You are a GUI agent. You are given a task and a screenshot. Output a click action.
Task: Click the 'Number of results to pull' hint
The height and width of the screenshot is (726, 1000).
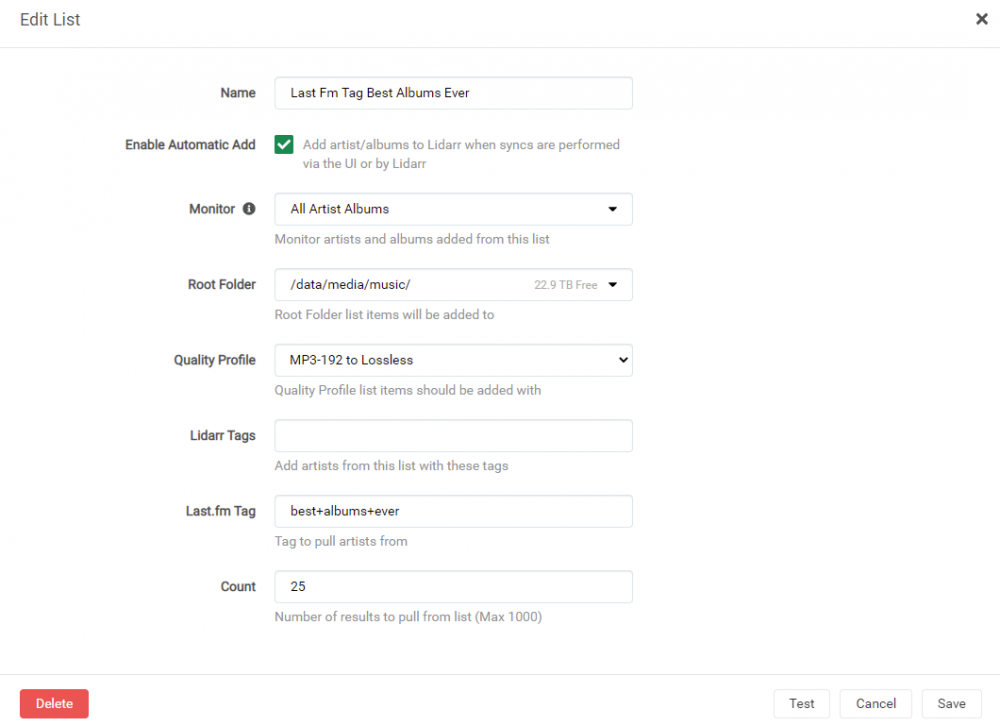coord(408,617)
